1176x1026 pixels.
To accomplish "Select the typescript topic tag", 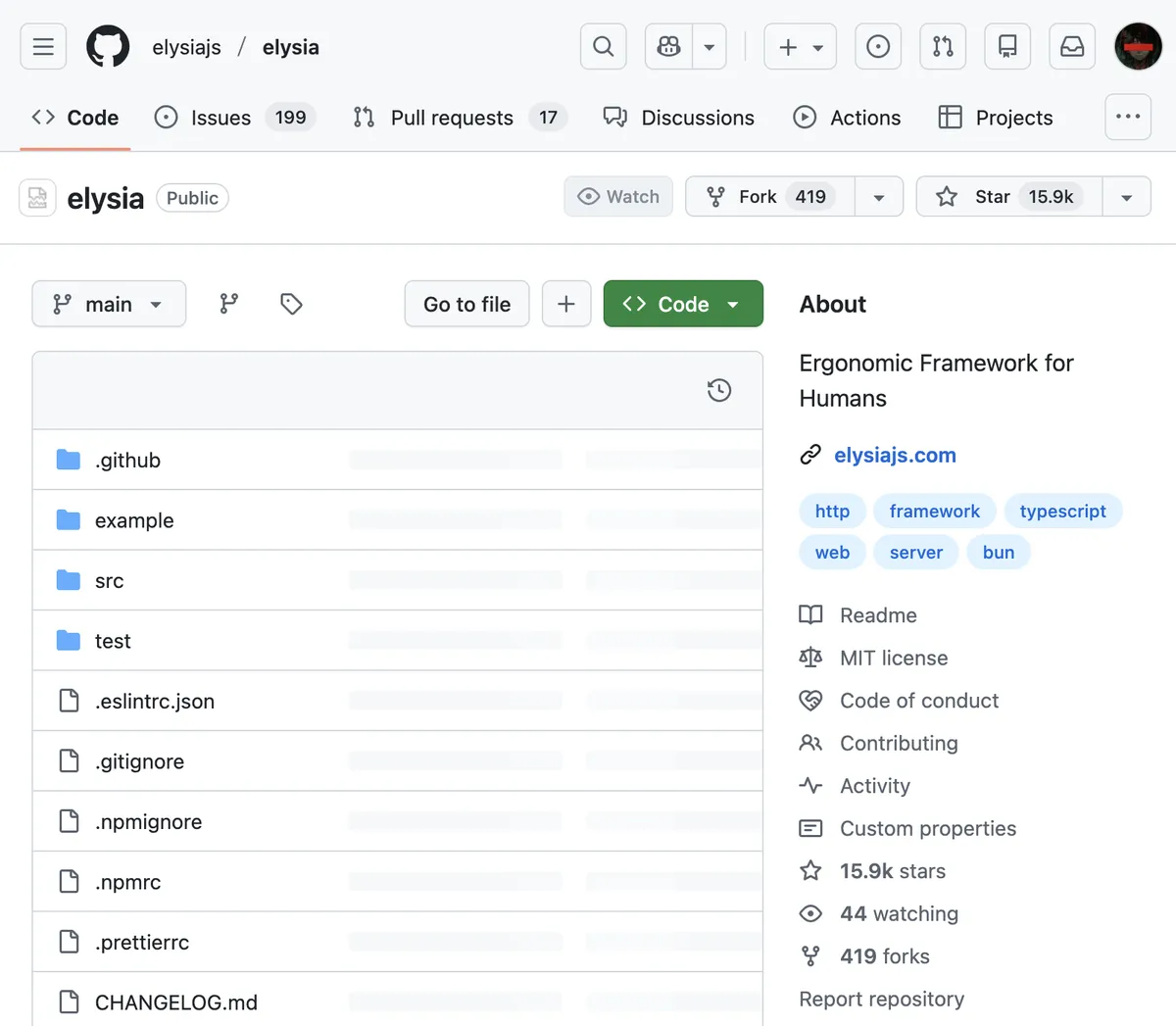I will [x=1062, y=512].
